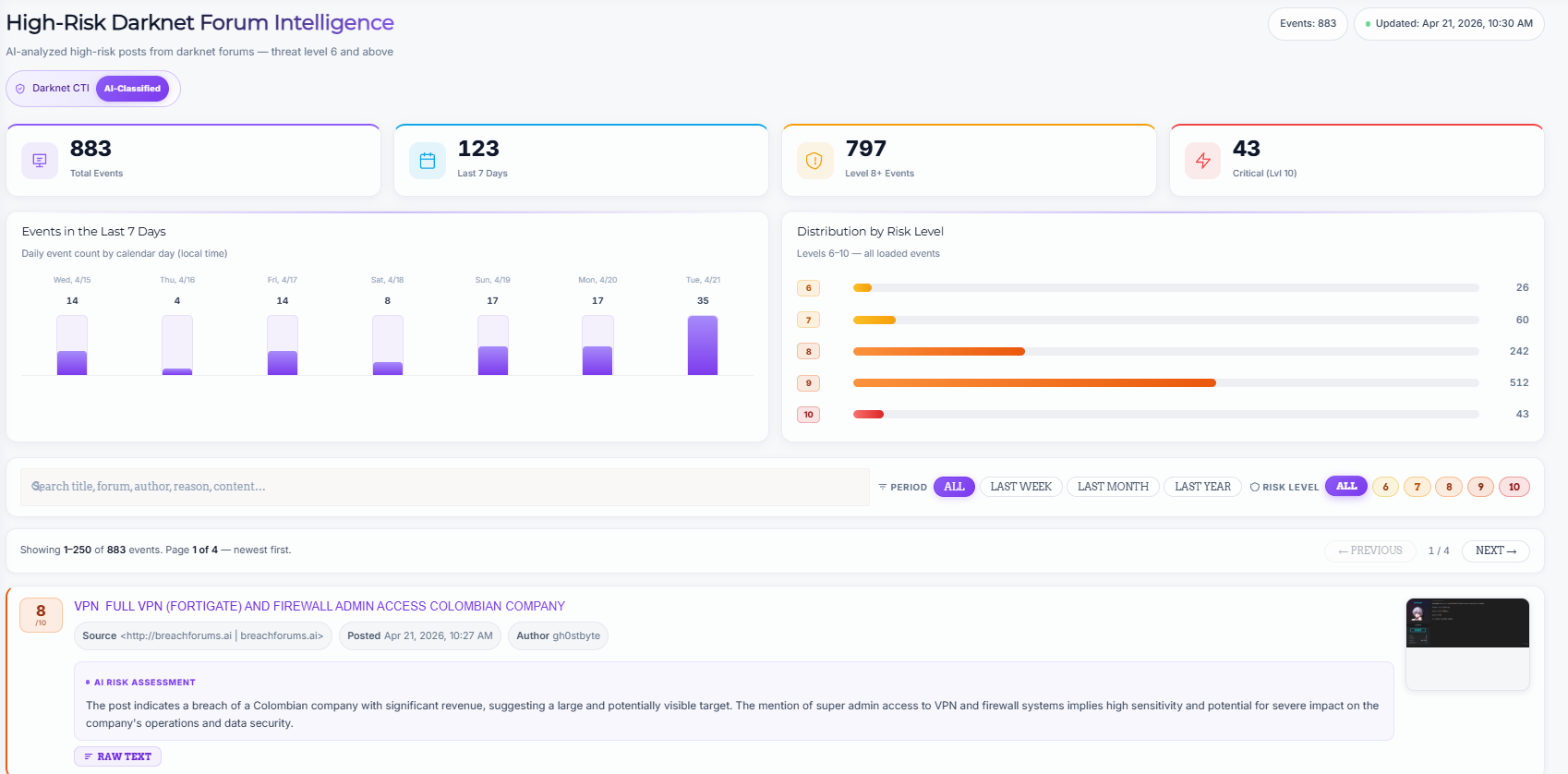Viewport: 1568px width, 774px height.
Task: Click the RISK LEVEL shield icon
Action: (x=1255, y=487)
